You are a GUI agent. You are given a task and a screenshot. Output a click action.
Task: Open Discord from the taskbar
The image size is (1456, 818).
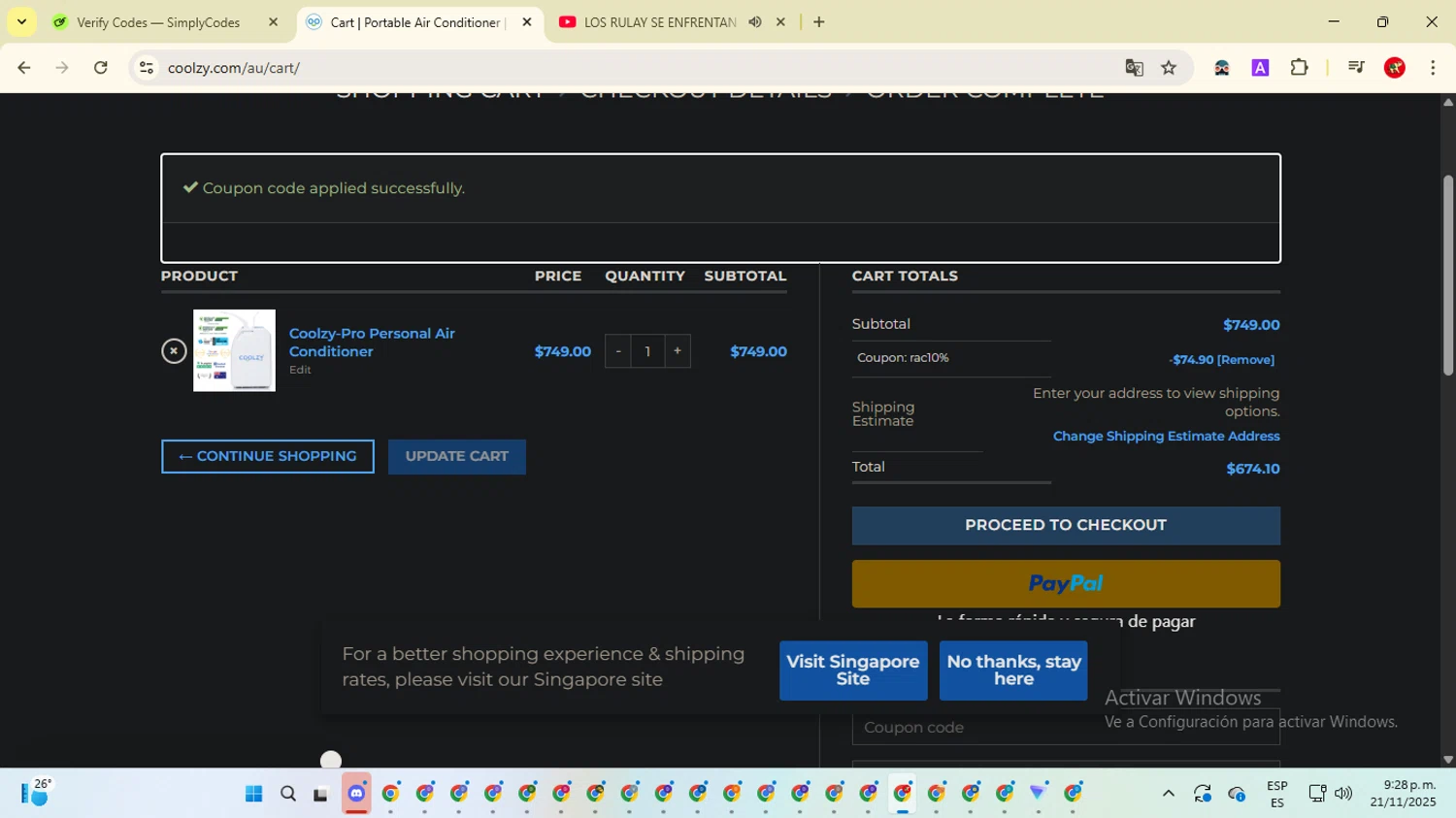click(356, 794)
